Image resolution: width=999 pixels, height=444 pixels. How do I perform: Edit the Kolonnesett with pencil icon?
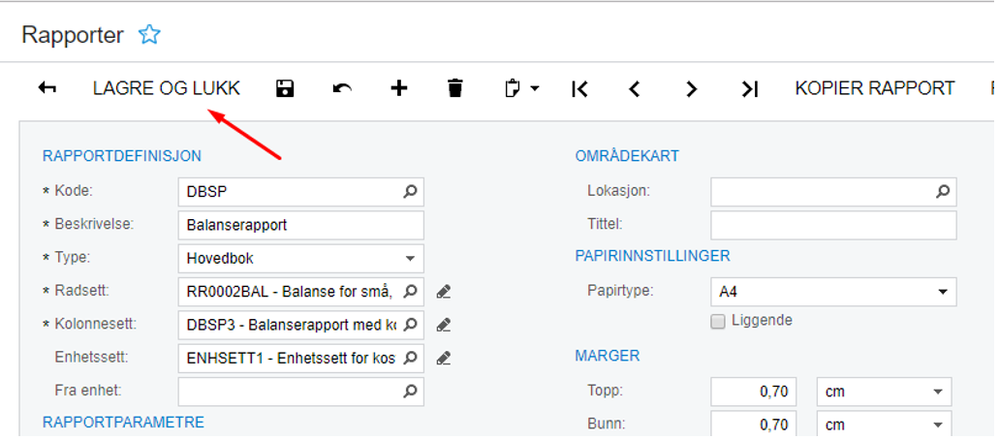coord(445,324)
